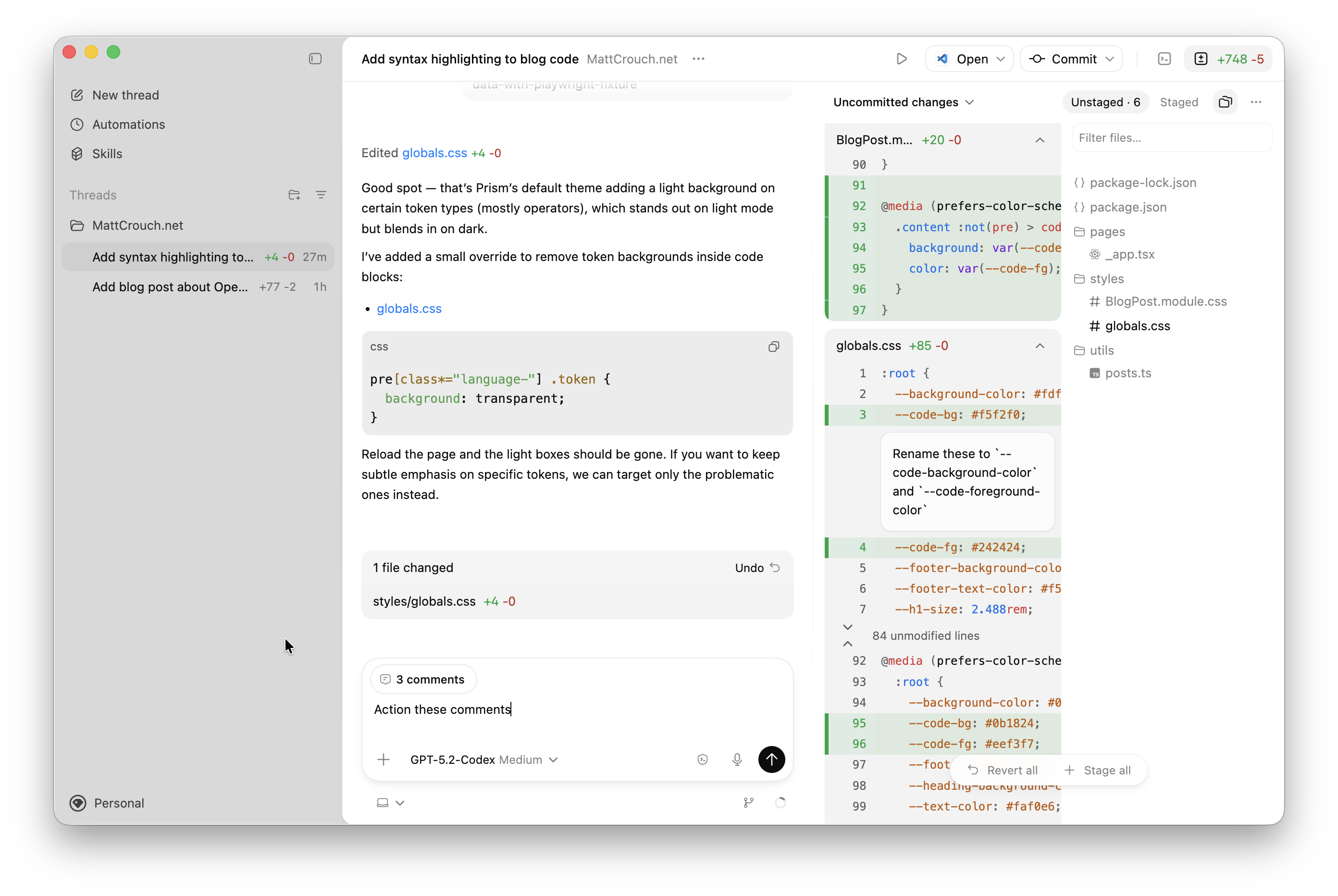Collapse styles folder in file tree

1099,279
